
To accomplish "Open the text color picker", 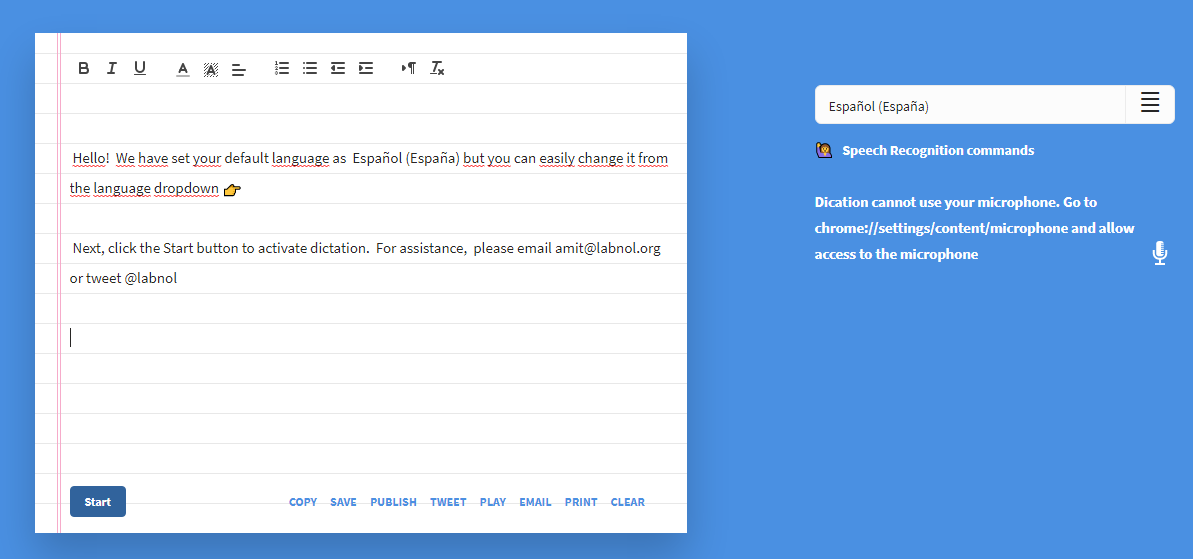I will pyautogui.click(x=183, y=69).
